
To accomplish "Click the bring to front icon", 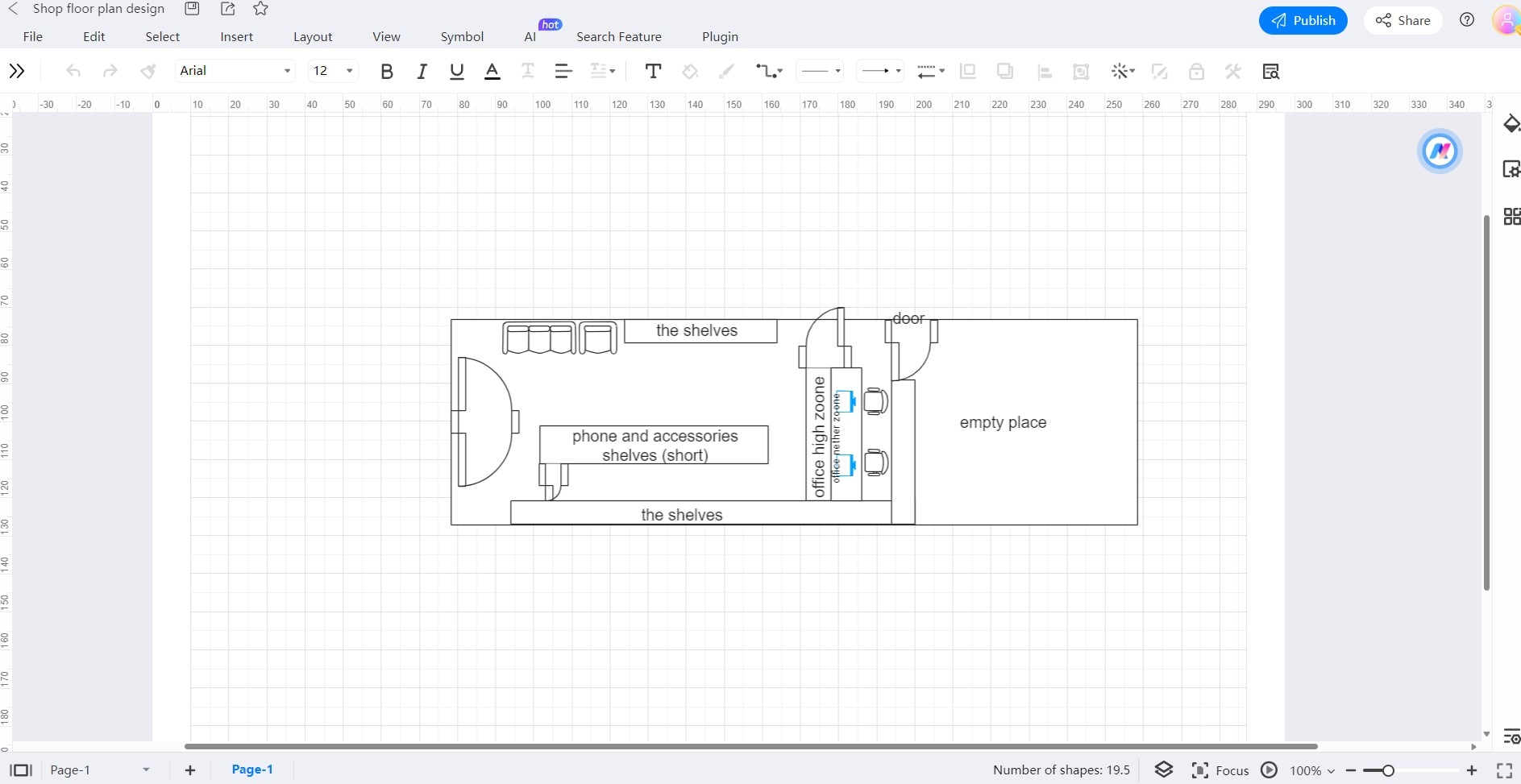I will click(968, 71).
